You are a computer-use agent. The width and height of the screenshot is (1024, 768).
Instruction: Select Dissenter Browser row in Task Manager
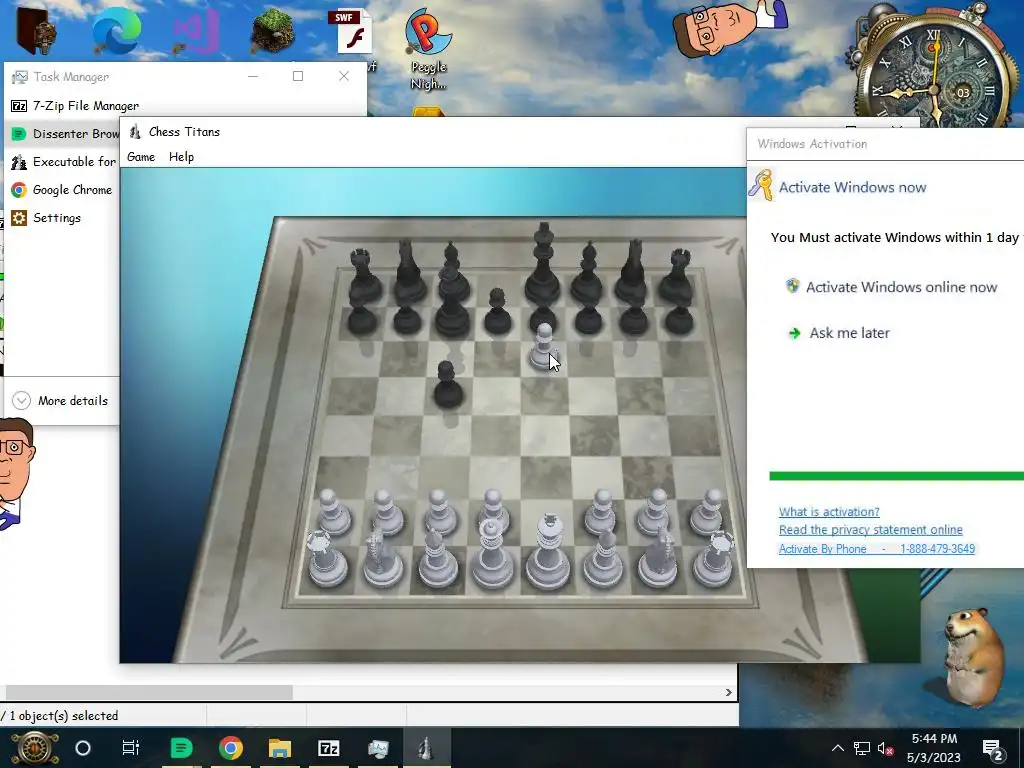click(x=63, y=134)
